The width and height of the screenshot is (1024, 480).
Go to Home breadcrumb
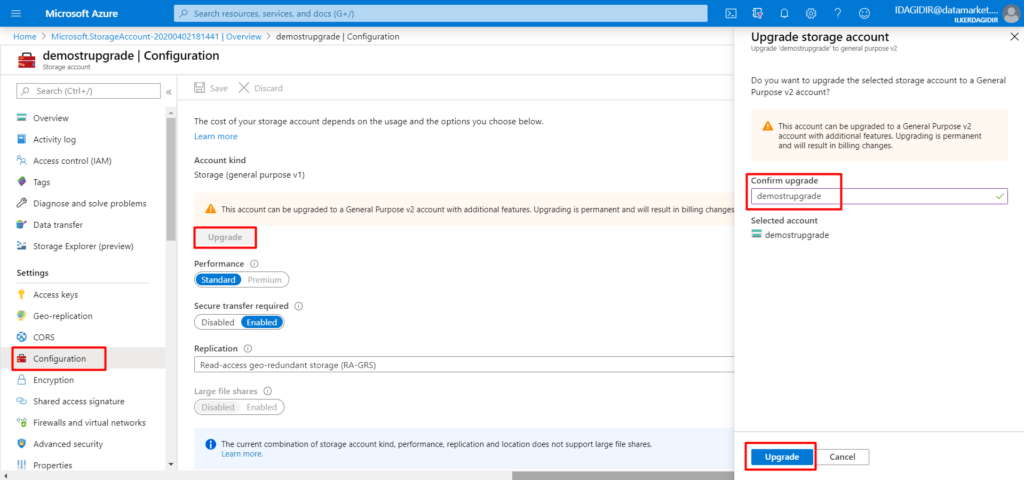(25, 37)
